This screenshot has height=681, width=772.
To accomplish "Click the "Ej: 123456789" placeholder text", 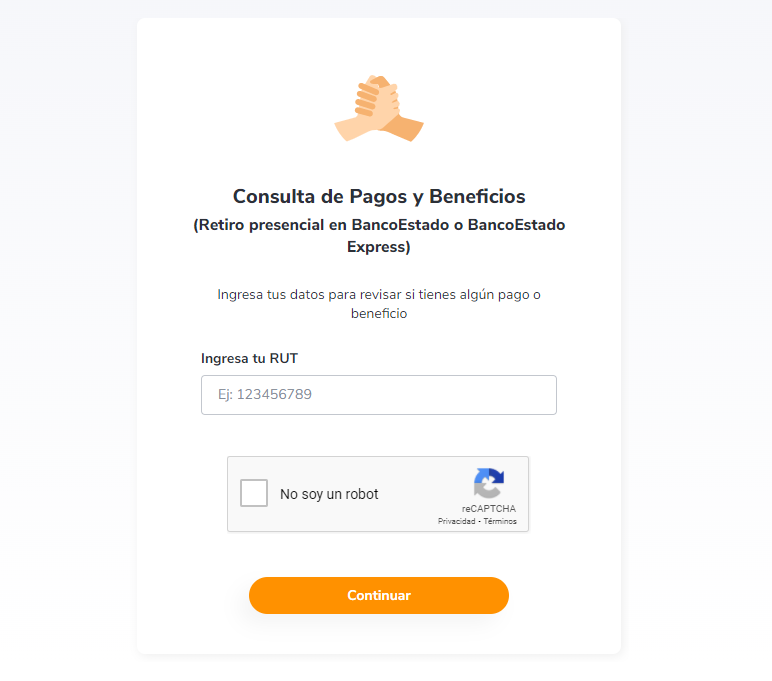I will point(265,395).
